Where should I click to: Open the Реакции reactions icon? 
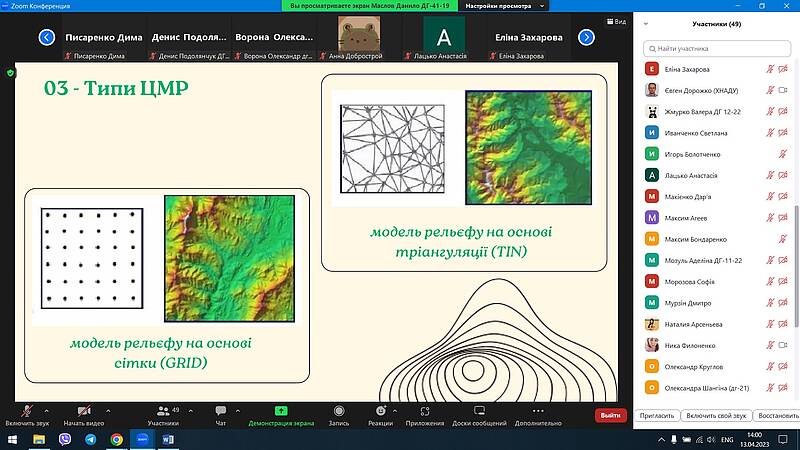pos(380,411)
